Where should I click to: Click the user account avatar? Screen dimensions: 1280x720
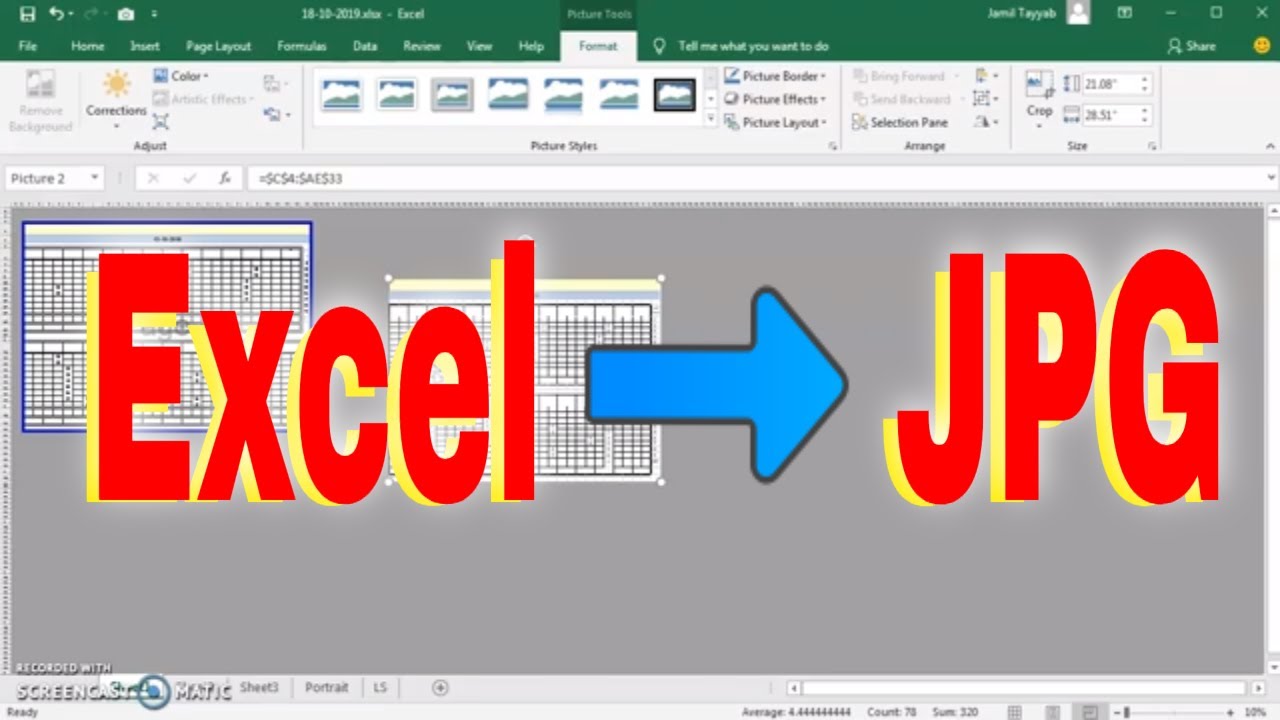click(1078, 12)
